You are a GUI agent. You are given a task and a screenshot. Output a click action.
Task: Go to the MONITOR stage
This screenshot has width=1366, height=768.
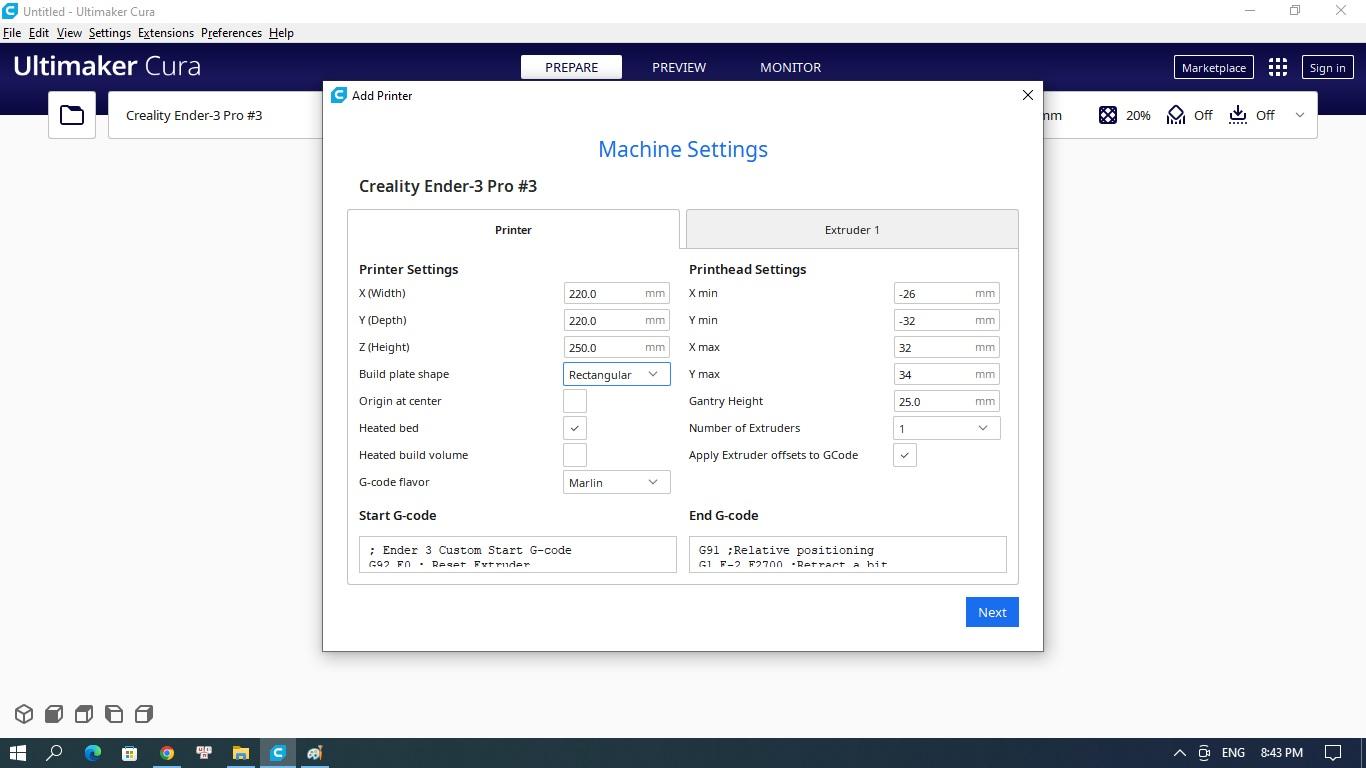coord(790,67)
